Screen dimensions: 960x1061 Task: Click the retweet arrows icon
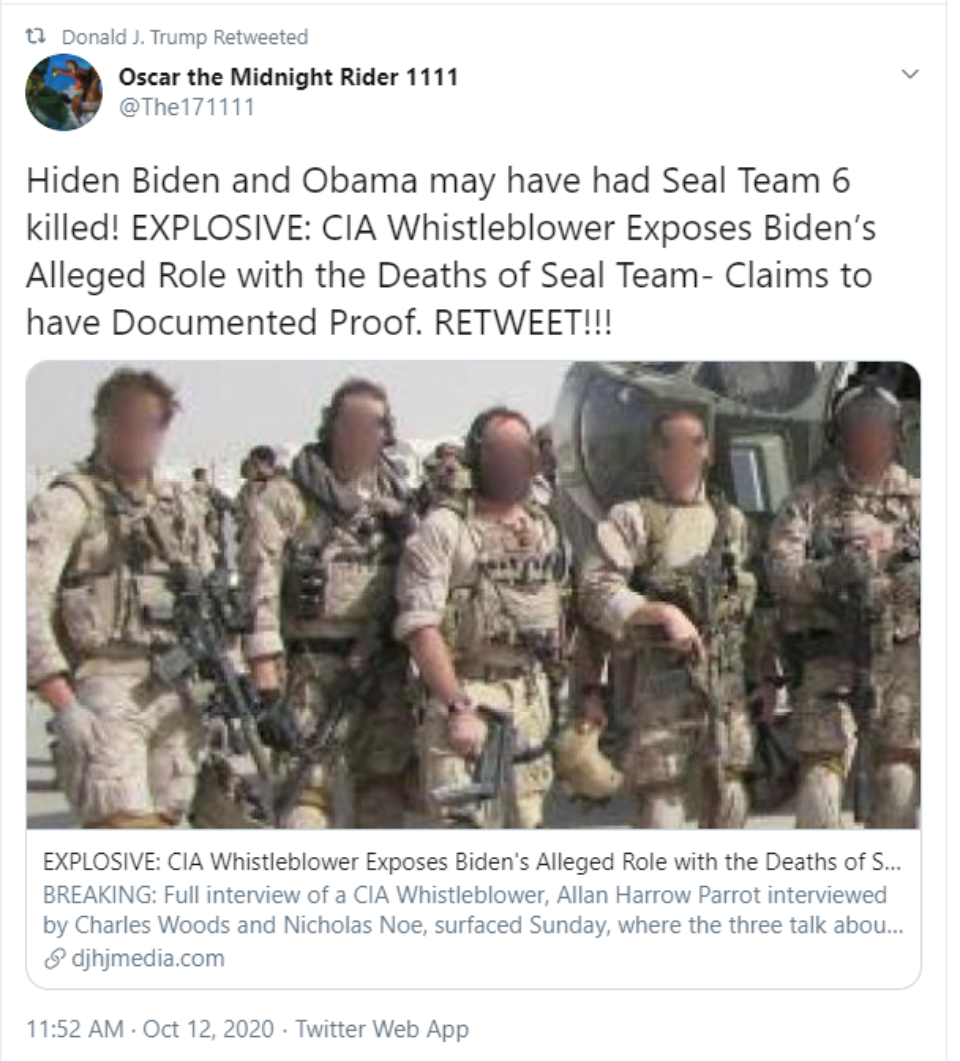pos(36,37)
